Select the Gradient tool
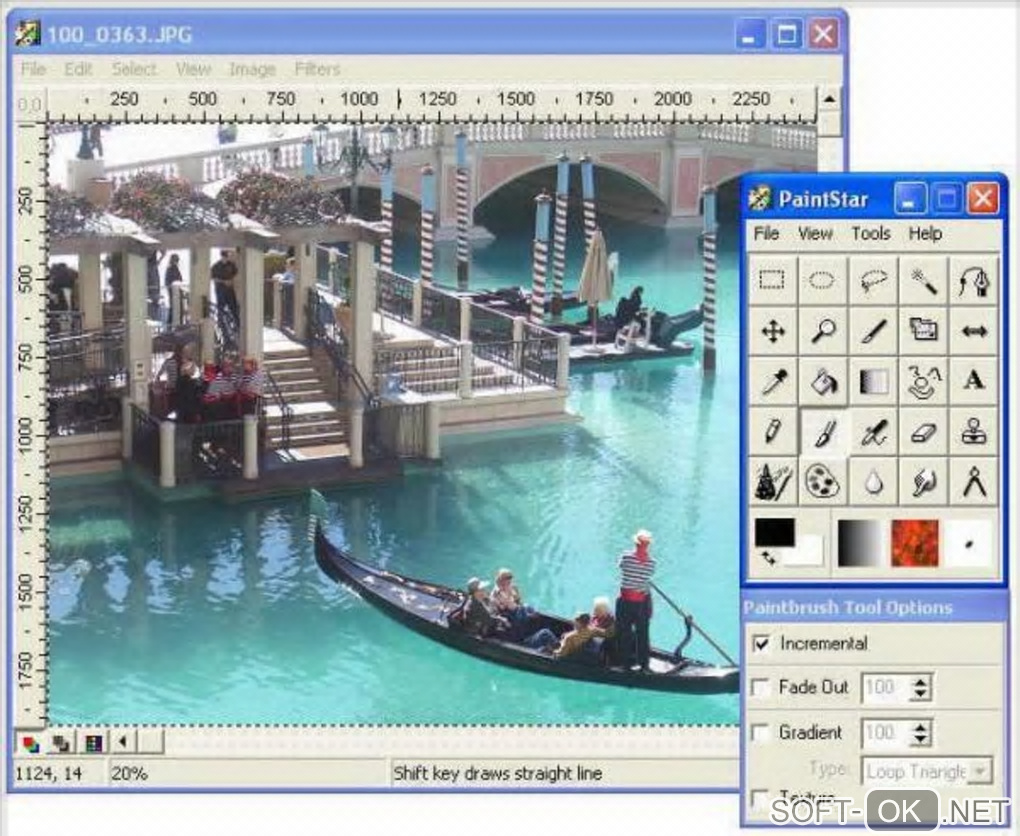Image resolution: width=1020 pixels, height=836 pixels. pos(873,381)
